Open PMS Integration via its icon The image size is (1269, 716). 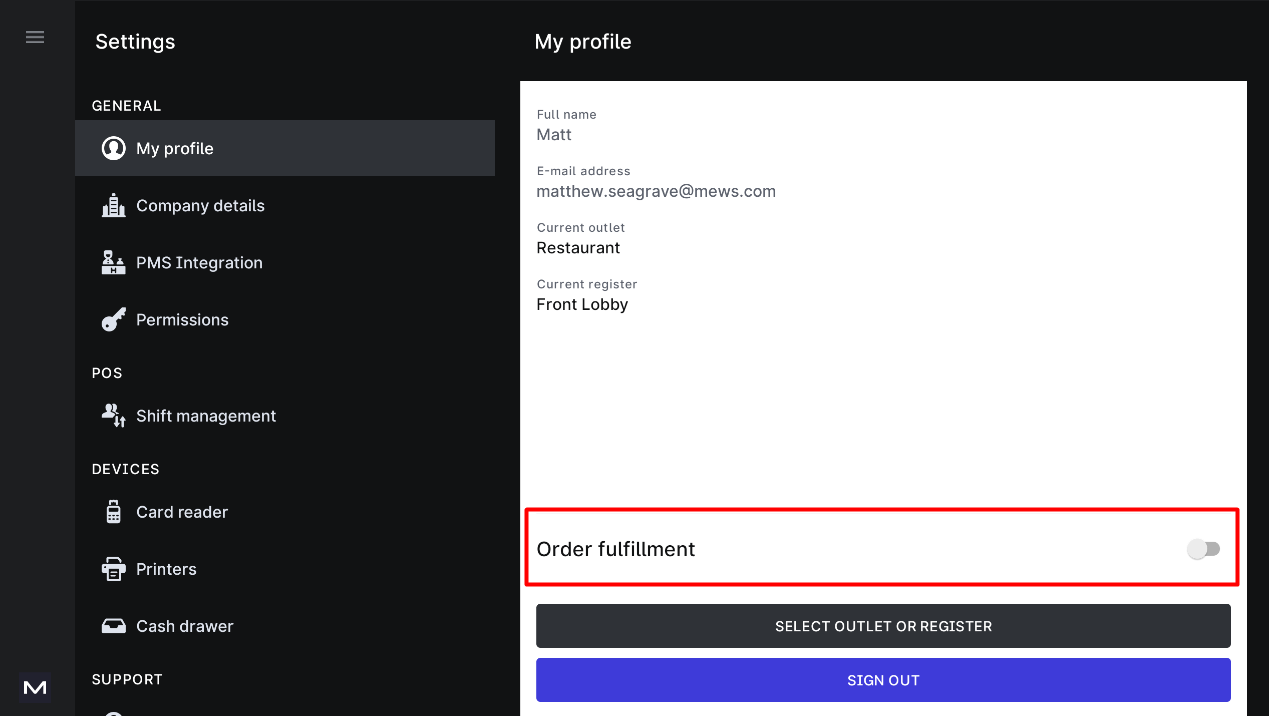(113, 262)
